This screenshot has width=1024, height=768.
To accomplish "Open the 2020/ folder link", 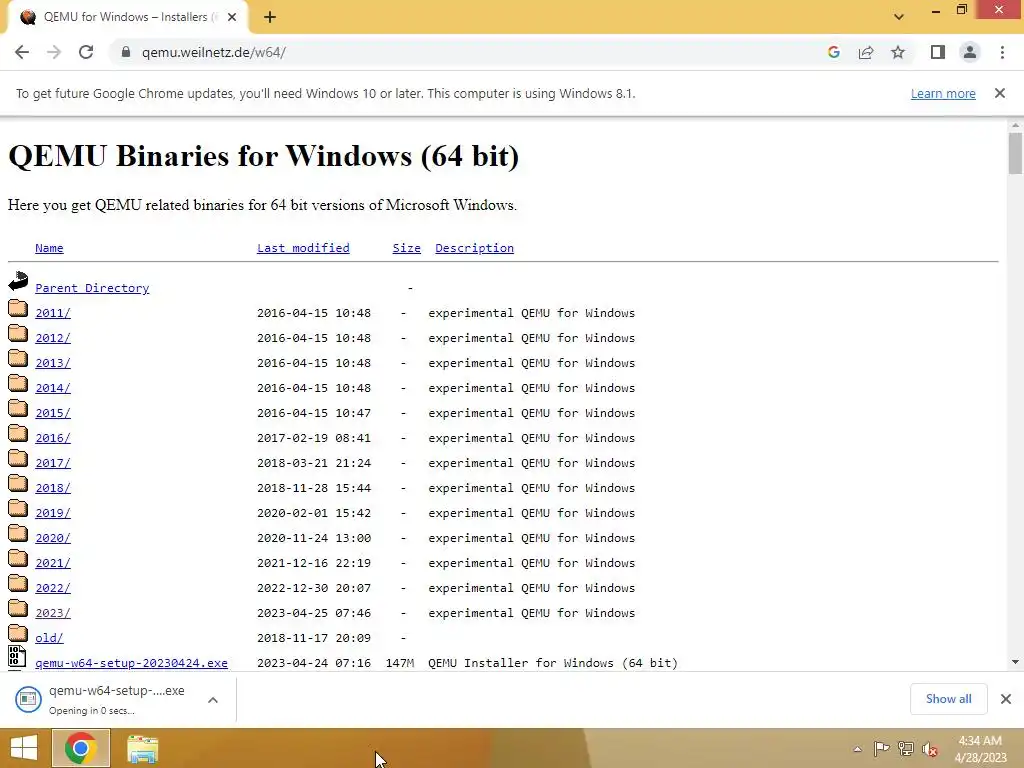I will click(x=53, y=538).
